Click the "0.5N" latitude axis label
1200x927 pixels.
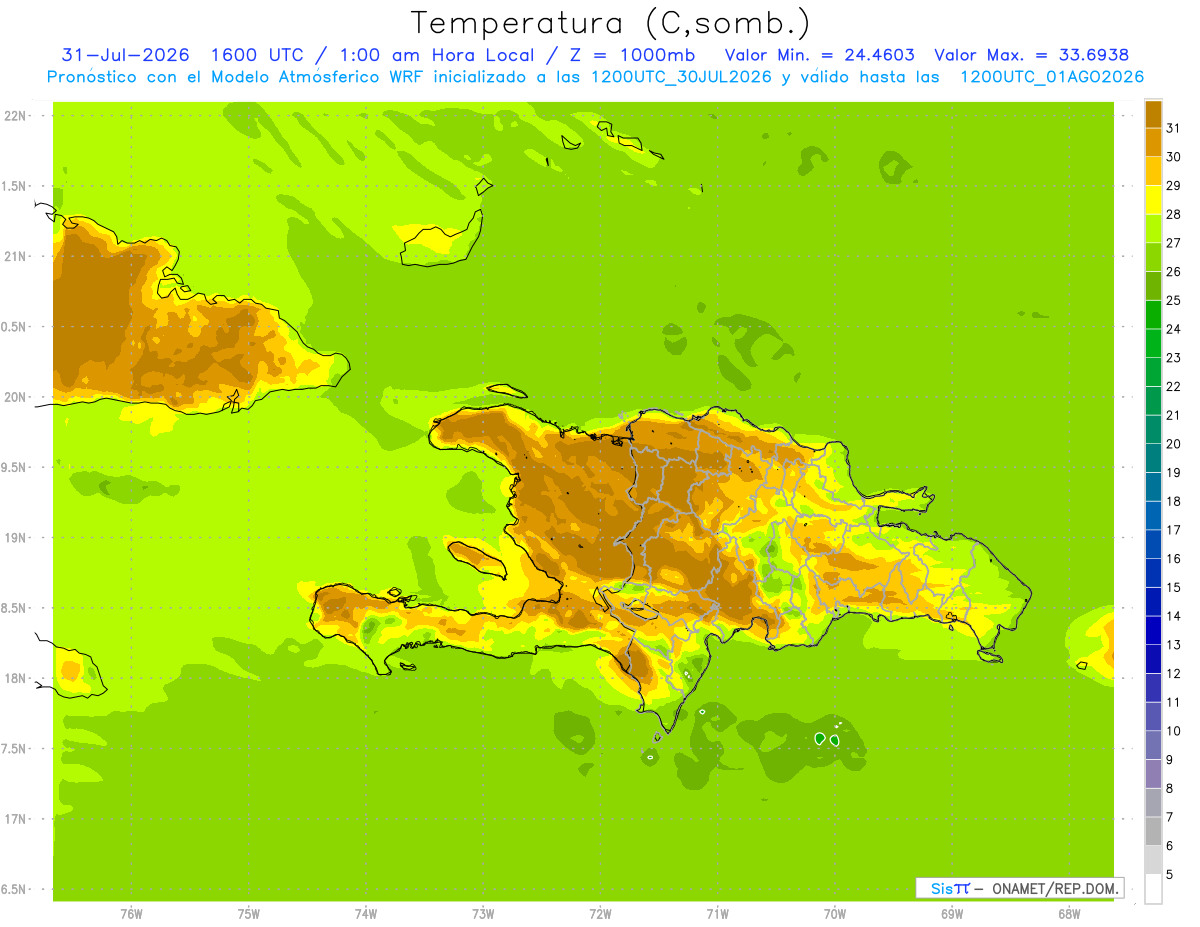[x=14, y=327]
